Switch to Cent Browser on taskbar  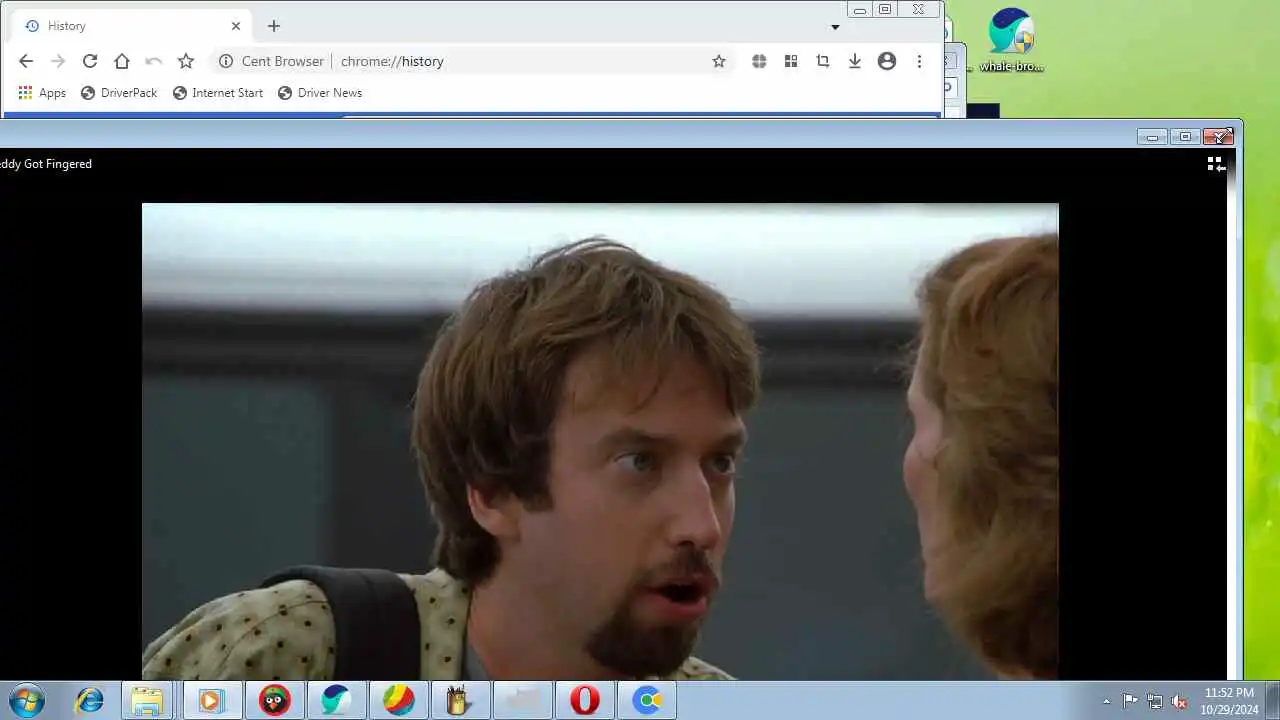pos(647,700)
